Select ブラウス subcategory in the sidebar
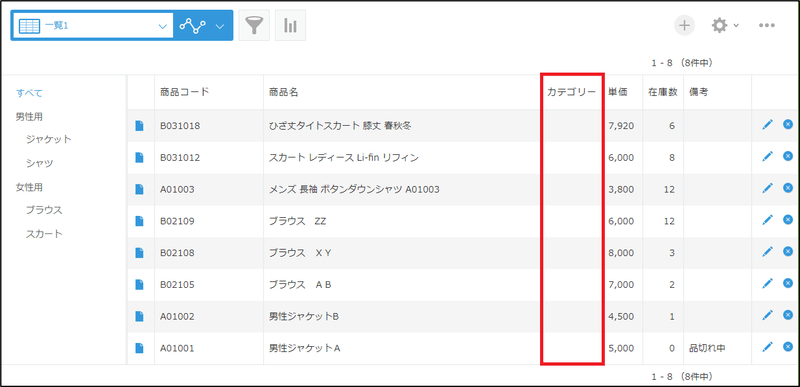 coord(44,210)
